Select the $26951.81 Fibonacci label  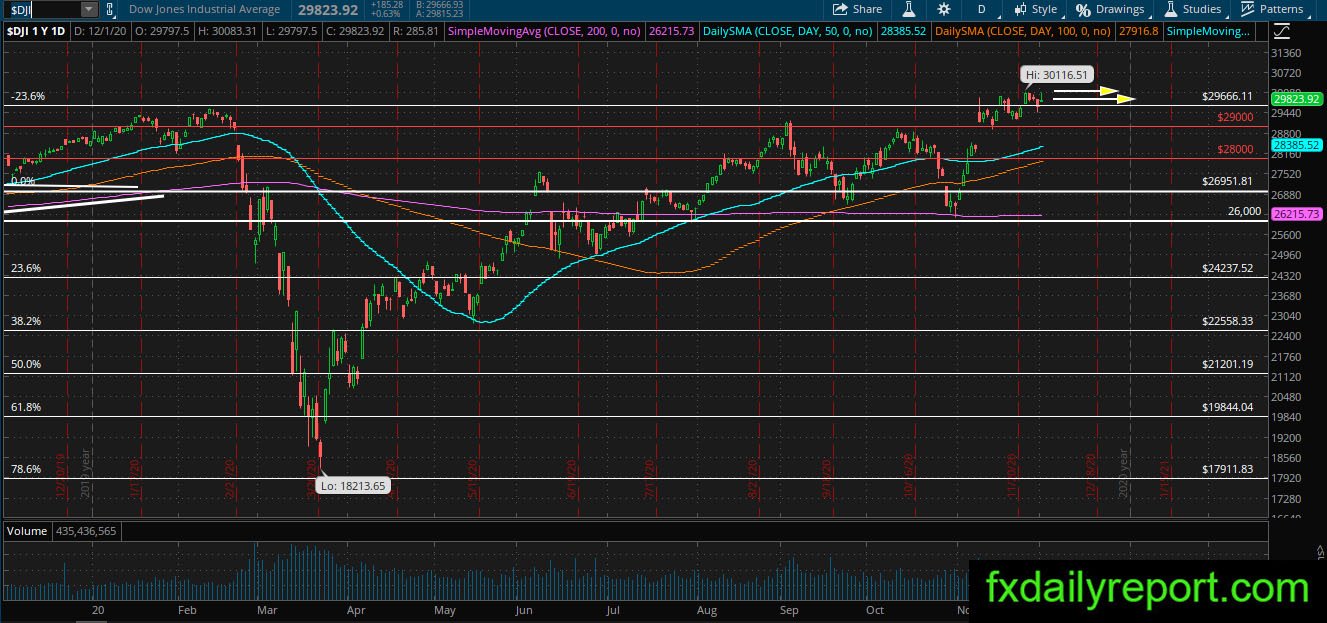(x=1227, y=181)
